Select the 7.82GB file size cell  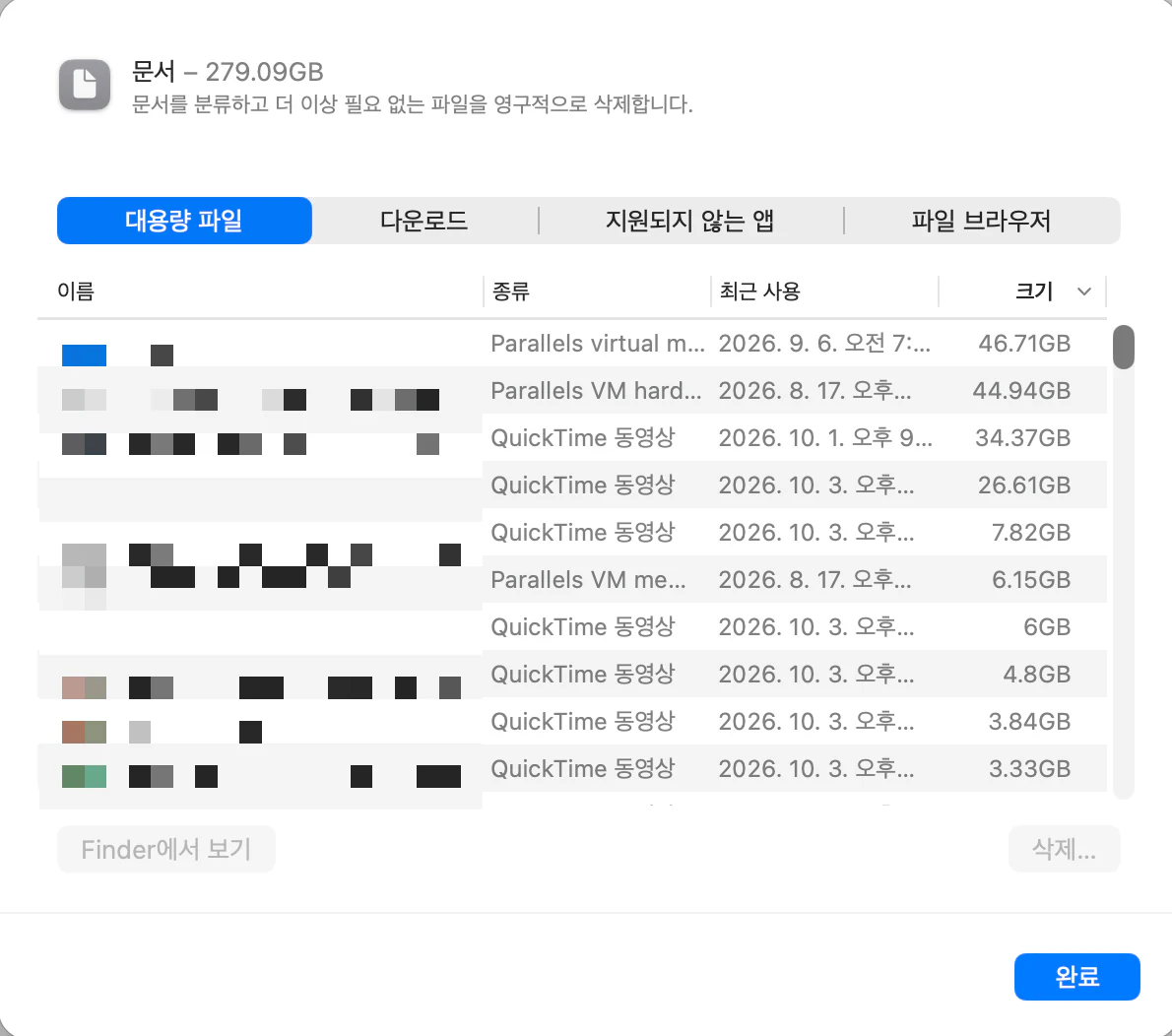coord(1031,532)
